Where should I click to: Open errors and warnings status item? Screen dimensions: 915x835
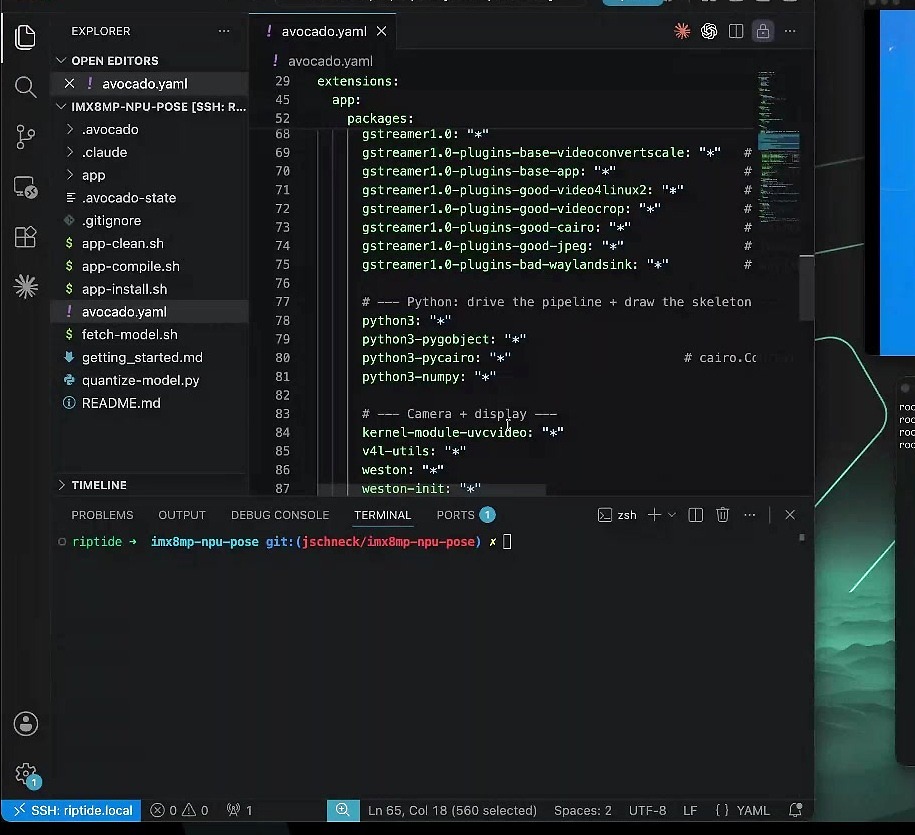[179, 810]
